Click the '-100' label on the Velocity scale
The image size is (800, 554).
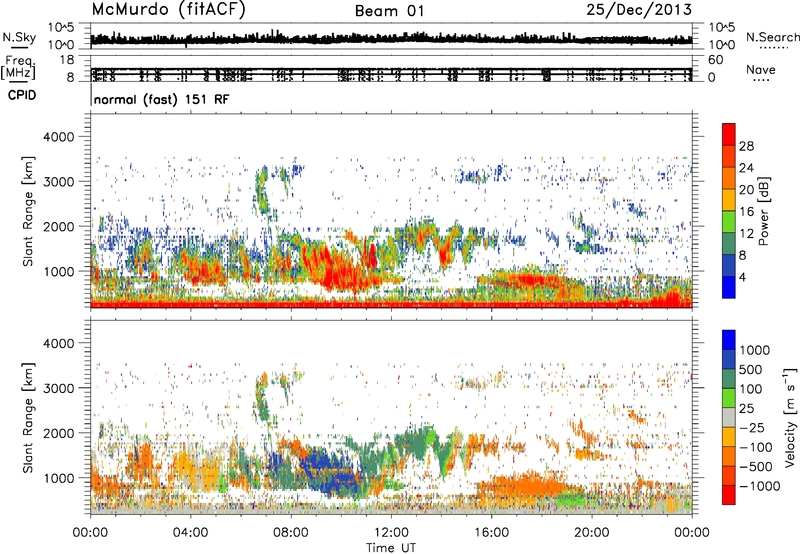[756, 447]
